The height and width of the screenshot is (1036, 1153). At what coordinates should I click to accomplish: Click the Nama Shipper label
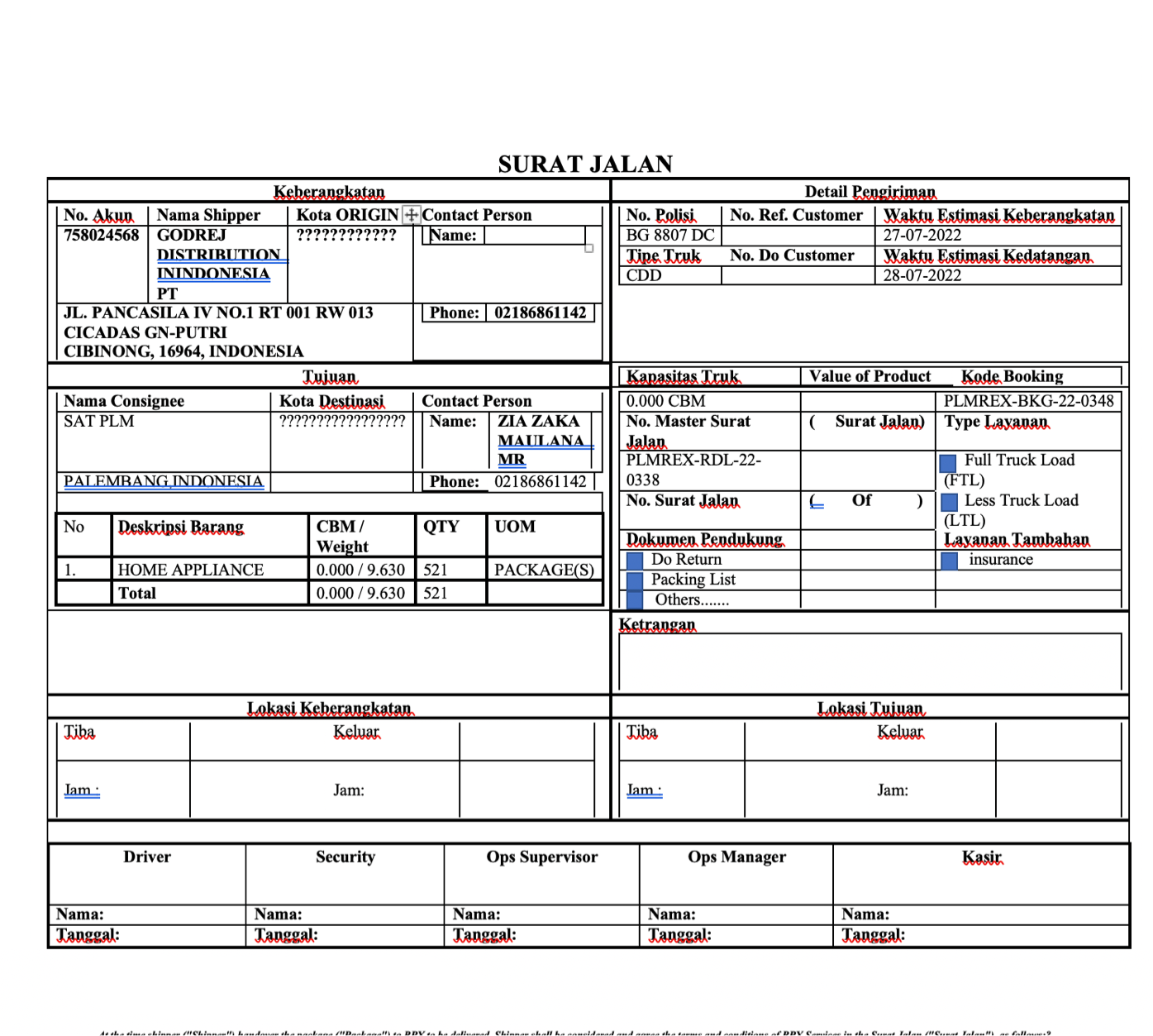point(208,215)
